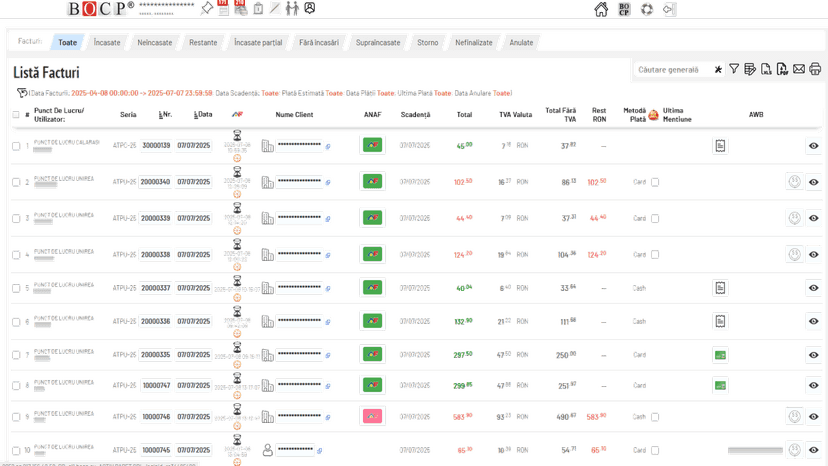The image size is (828, 466).
Task: Open the clipboard icon in the top bar
Action: [258, 8]
